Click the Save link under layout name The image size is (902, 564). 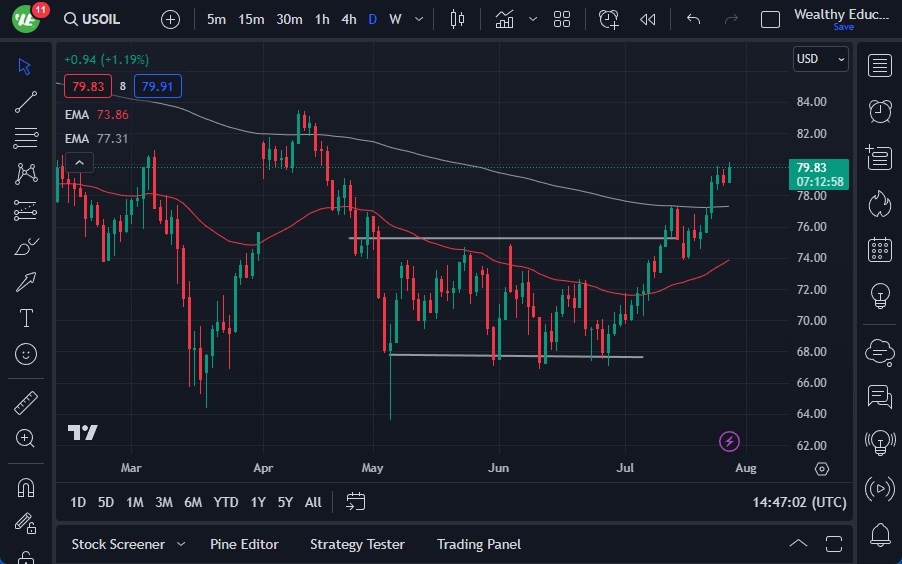[843, 27]
